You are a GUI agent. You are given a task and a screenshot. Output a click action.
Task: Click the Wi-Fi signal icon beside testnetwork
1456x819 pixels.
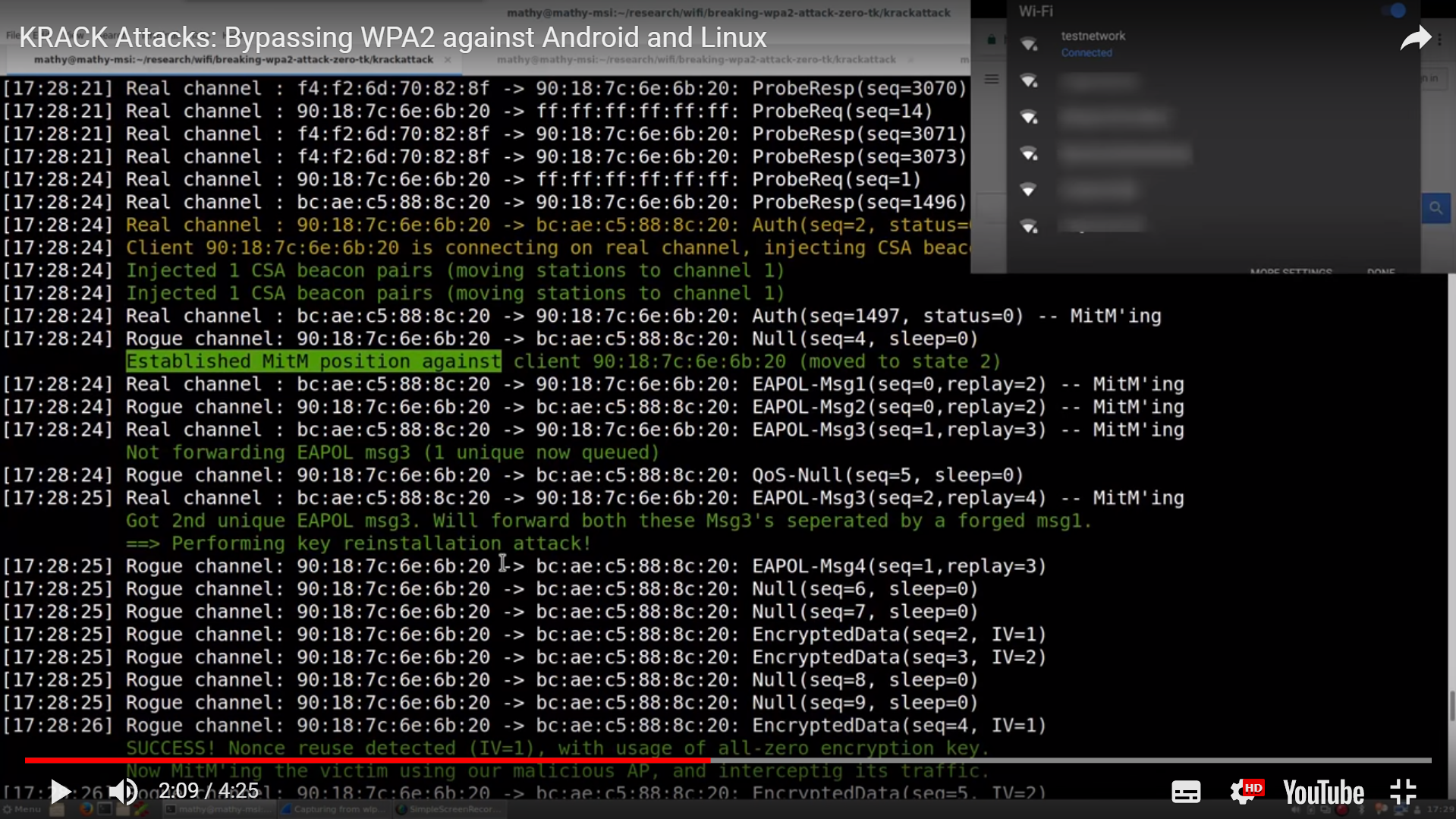[x=1029, y=44]
